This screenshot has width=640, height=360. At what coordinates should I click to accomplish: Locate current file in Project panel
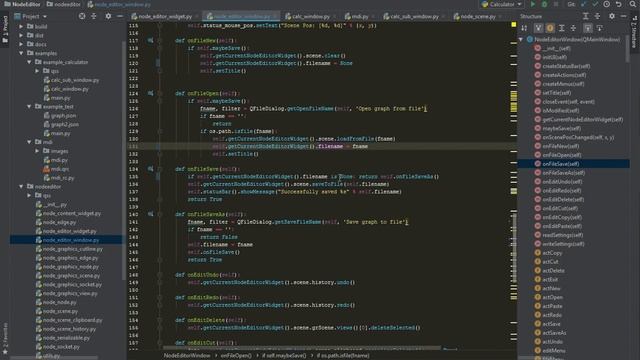[x=82, y=16]
